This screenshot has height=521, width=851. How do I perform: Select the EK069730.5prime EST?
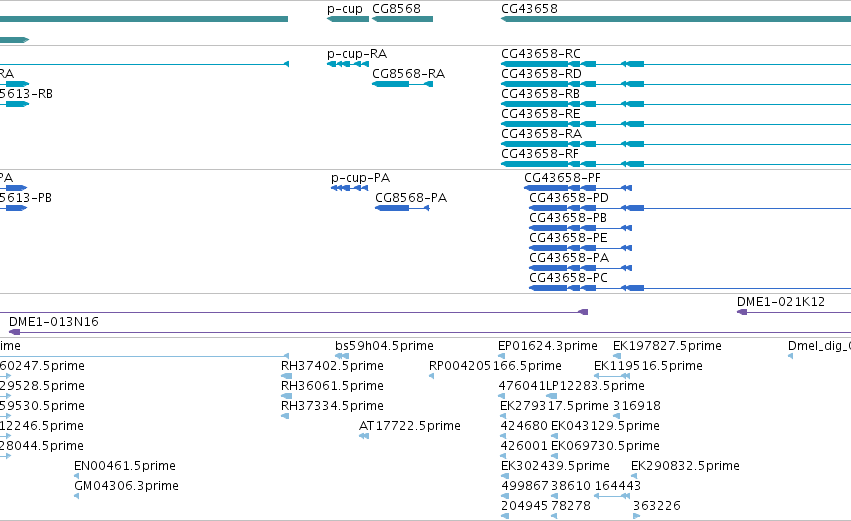coord(605,447)
